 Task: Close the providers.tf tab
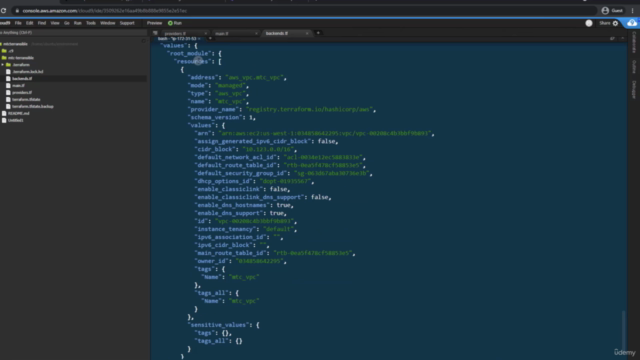point(206,33)
